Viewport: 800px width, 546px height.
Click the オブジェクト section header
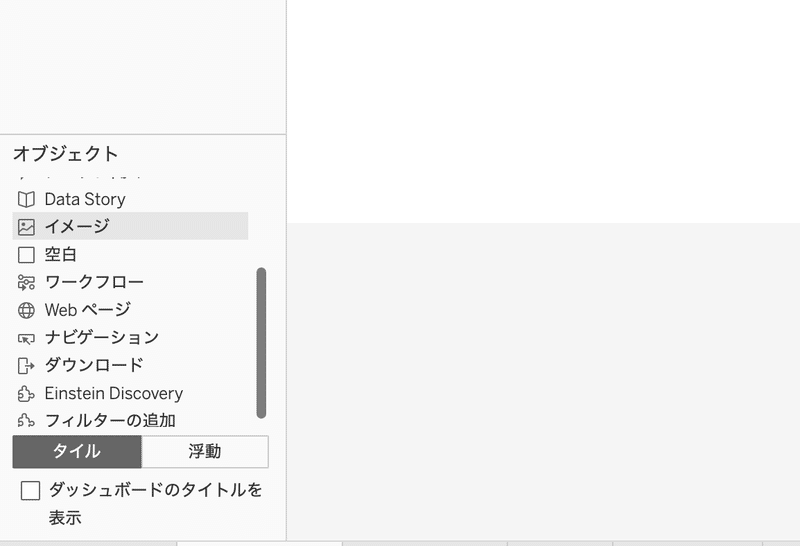[x=66, y=154]
